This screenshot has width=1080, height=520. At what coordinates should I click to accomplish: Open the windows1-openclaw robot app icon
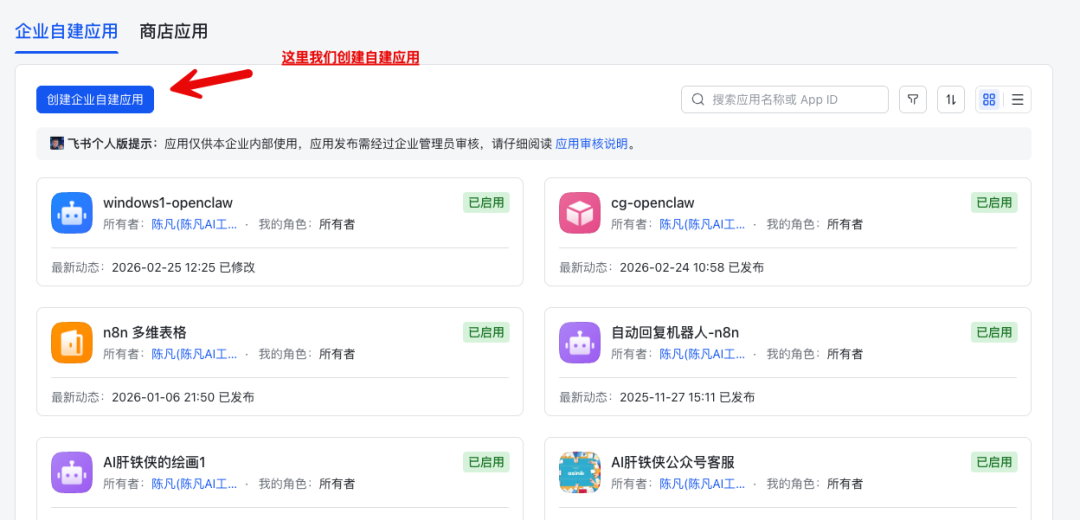[72, 213]
